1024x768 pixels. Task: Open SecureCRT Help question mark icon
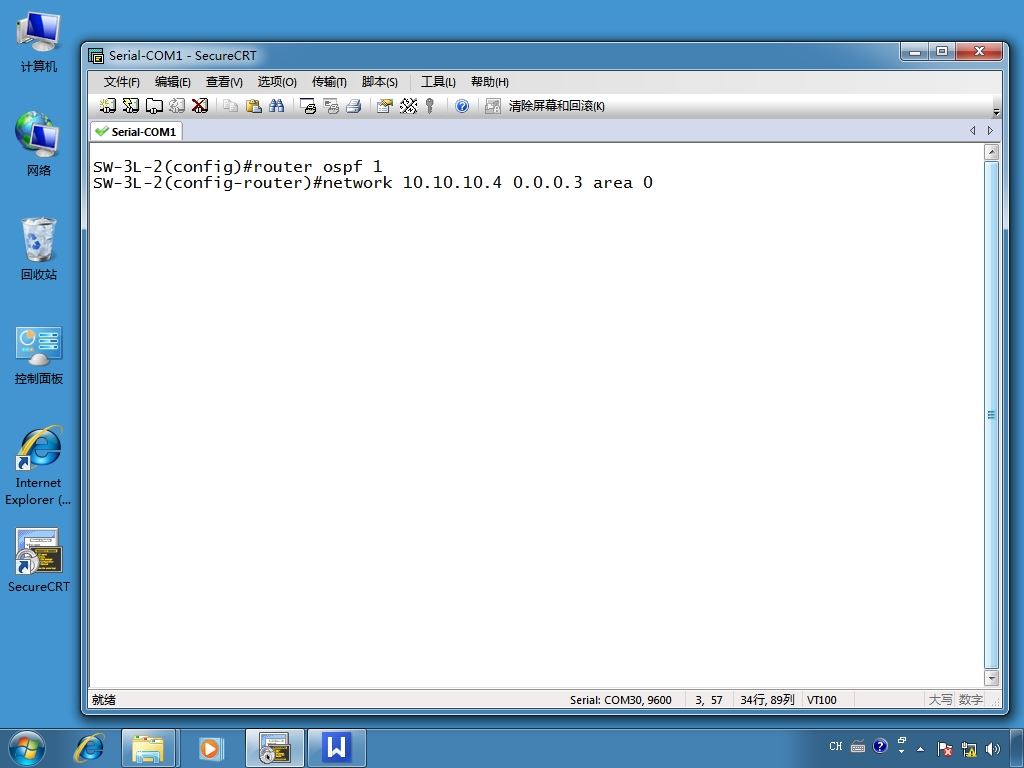coord(462,106)
